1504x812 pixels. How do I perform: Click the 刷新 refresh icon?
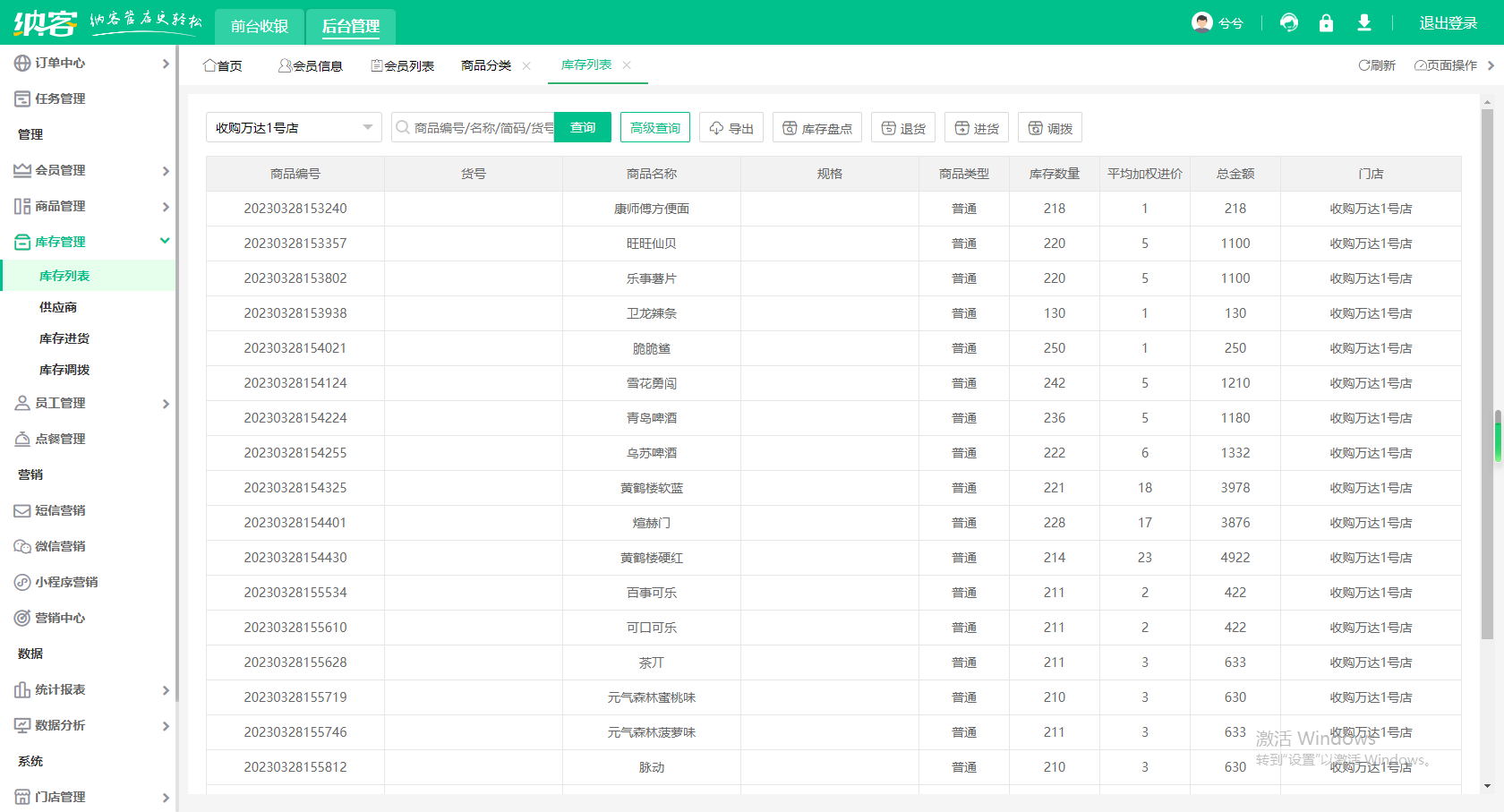tap(1364, 65)
